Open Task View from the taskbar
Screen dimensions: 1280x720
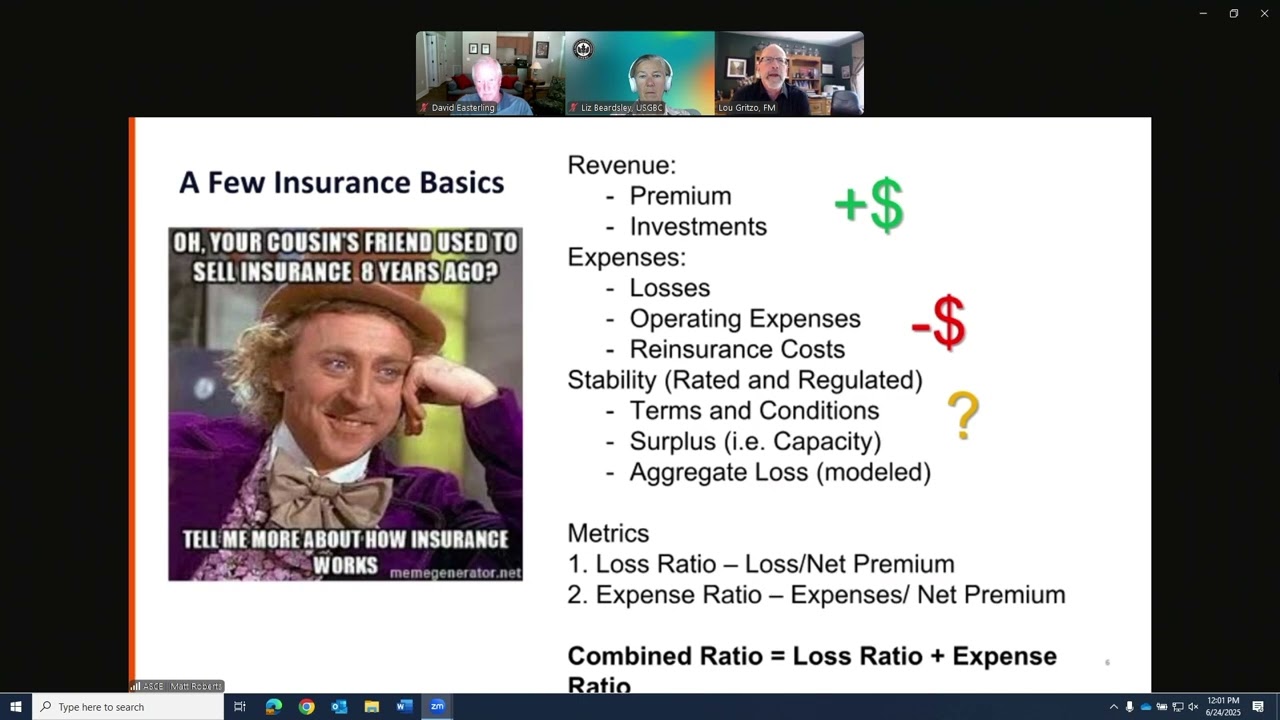pyautogui.click(x=240, y=707)
